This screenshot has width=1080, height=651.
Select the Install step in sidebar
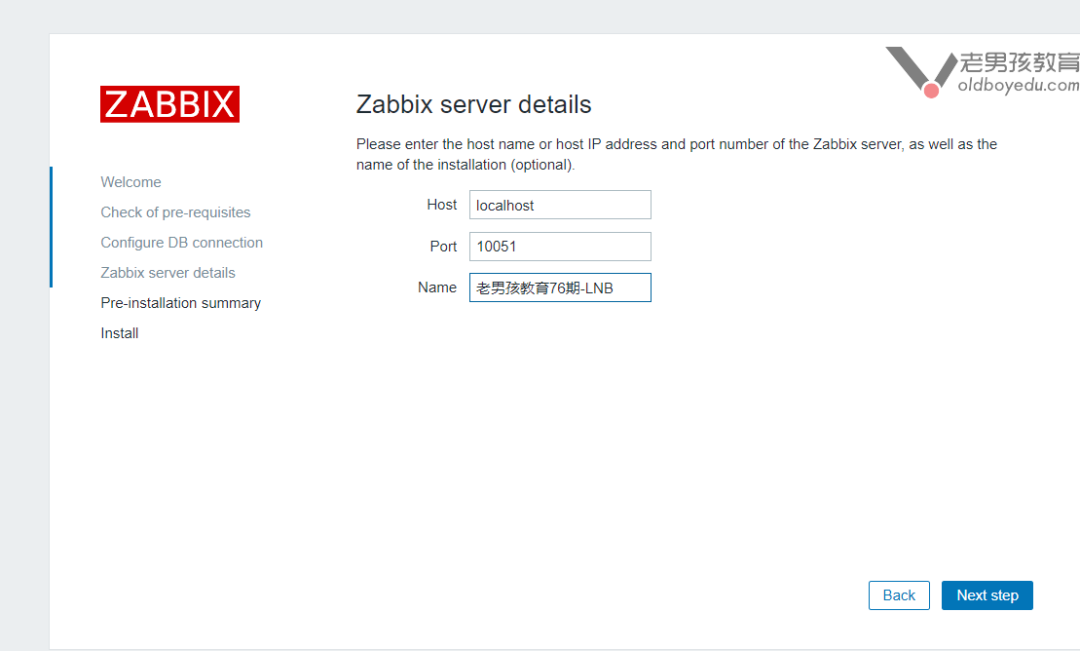[x=119, y=333]
